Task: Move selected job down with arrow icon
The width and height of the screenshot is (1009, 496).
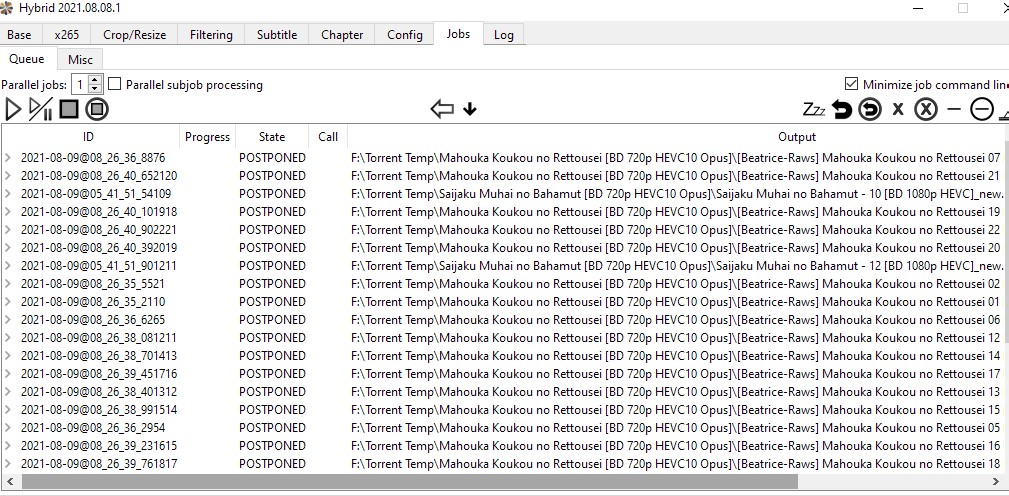Action: pyautogui.click(x=470, y=110)
